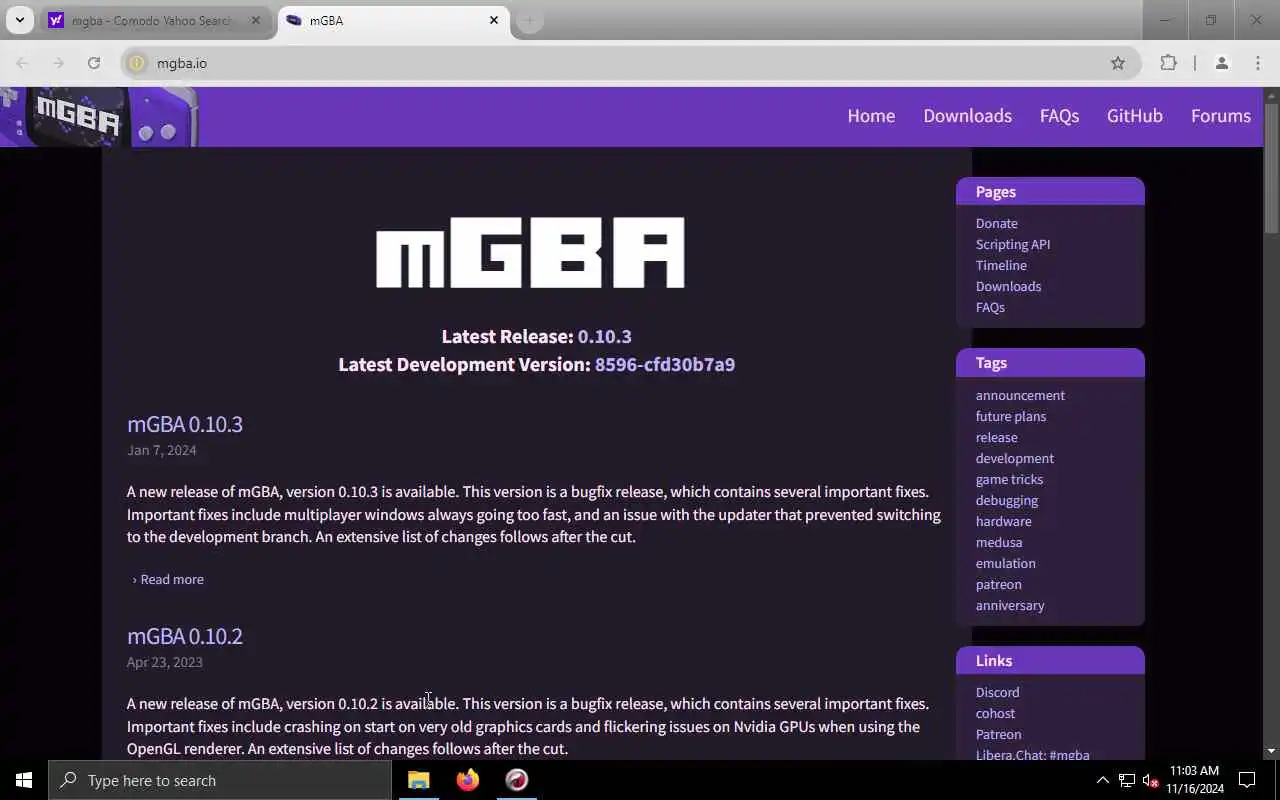Open FAQs in the top navigation
Viewport: 1280px width, 800px height.
point(1059,116)
